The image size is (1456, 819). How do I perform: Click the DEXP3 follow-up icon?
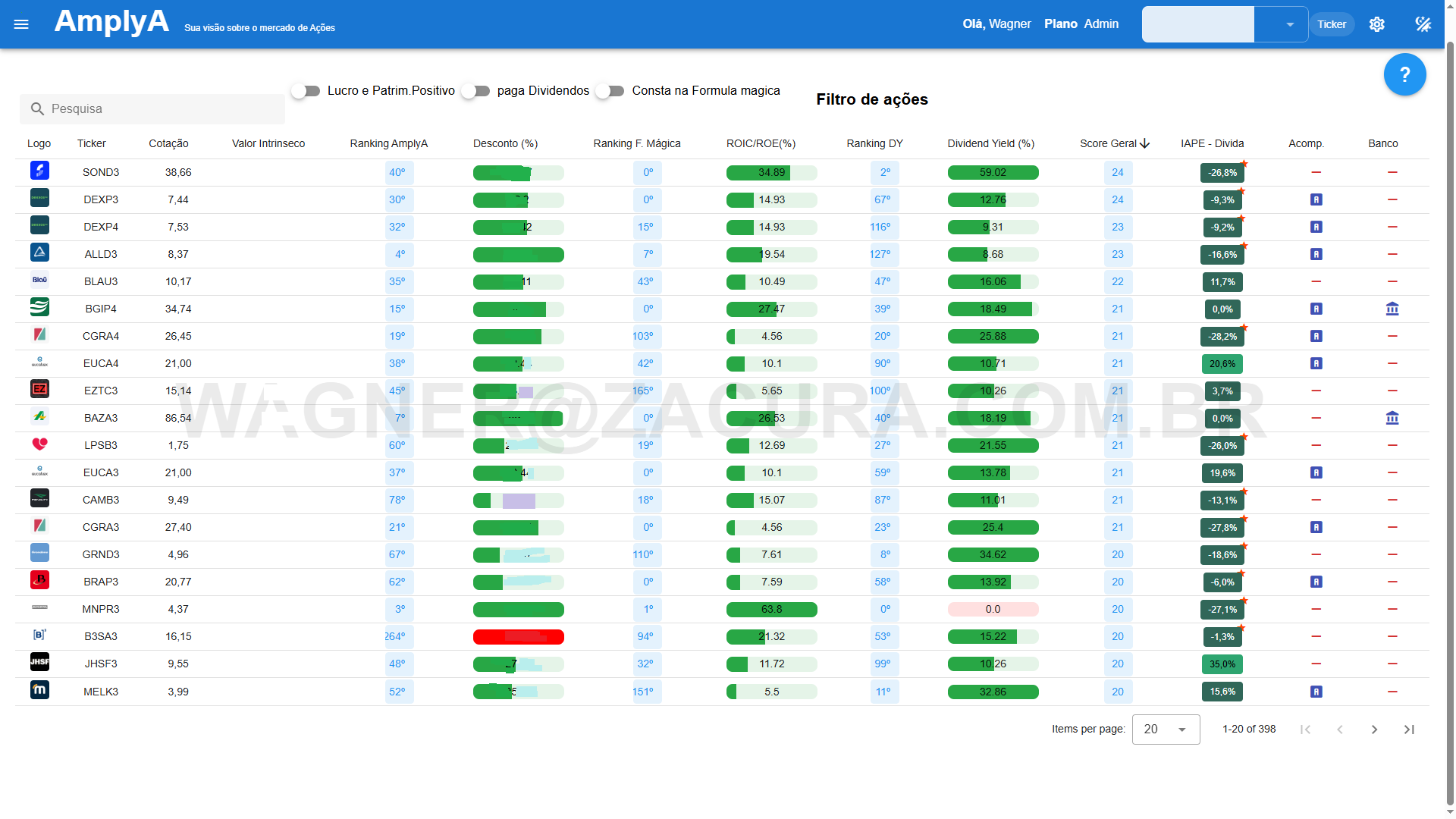click(1316, 200)
